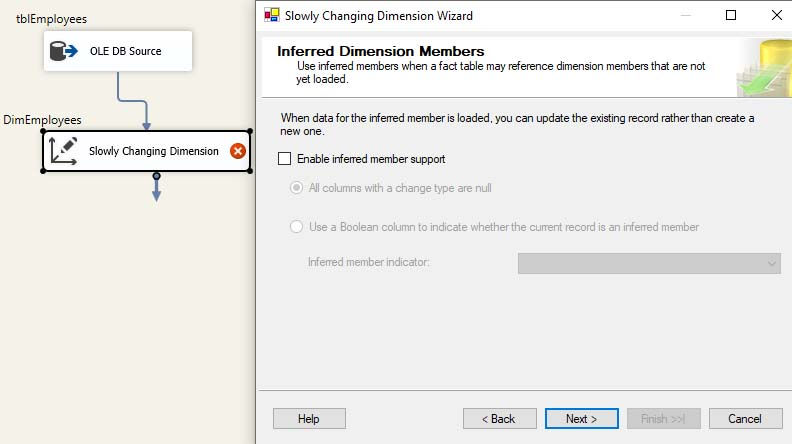Click the OLE DB Source database icon

coord(63,51)
